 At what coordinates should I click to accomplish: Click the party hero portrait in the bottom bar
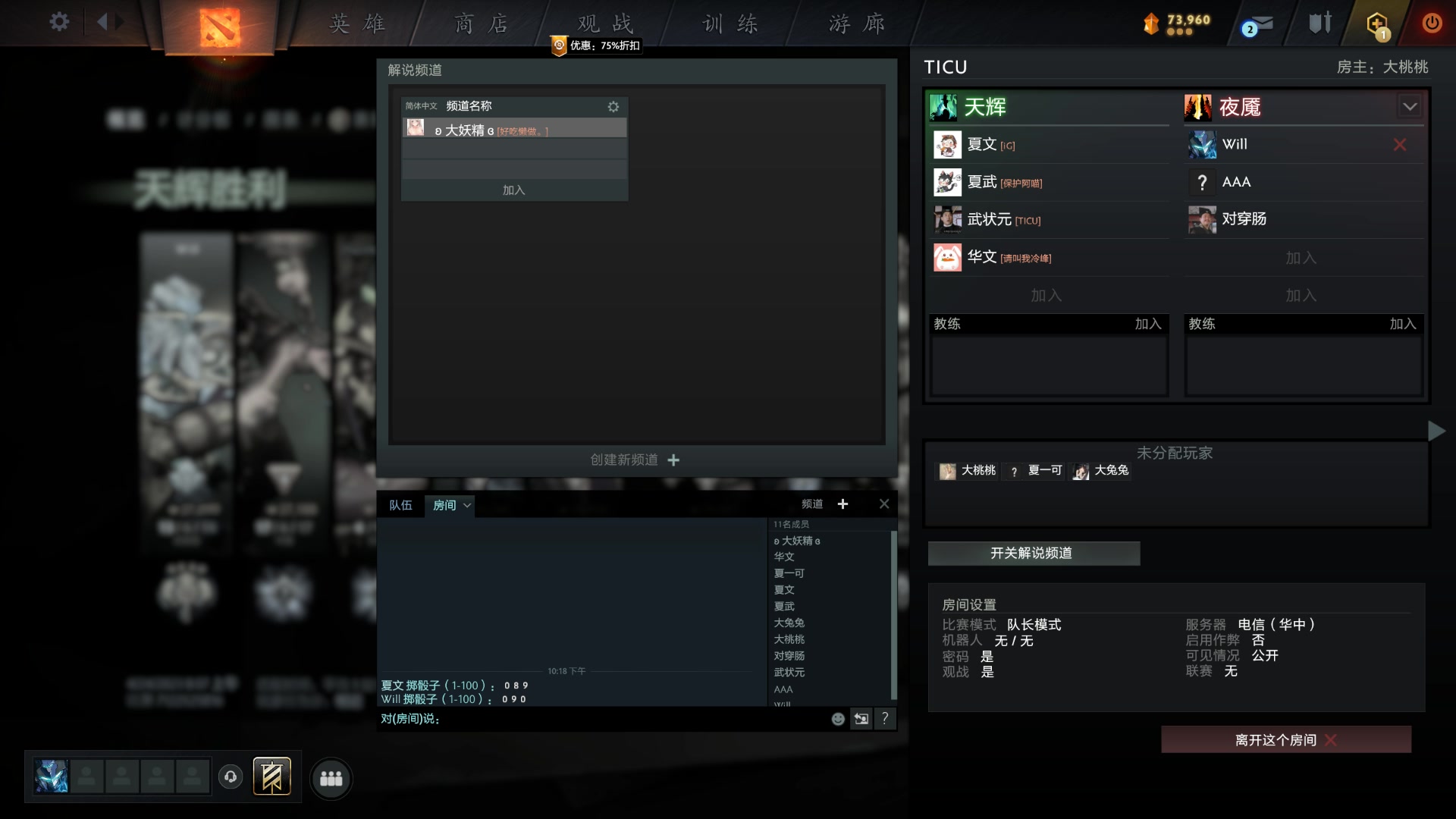pyautogui.click(x=52, y=777)
